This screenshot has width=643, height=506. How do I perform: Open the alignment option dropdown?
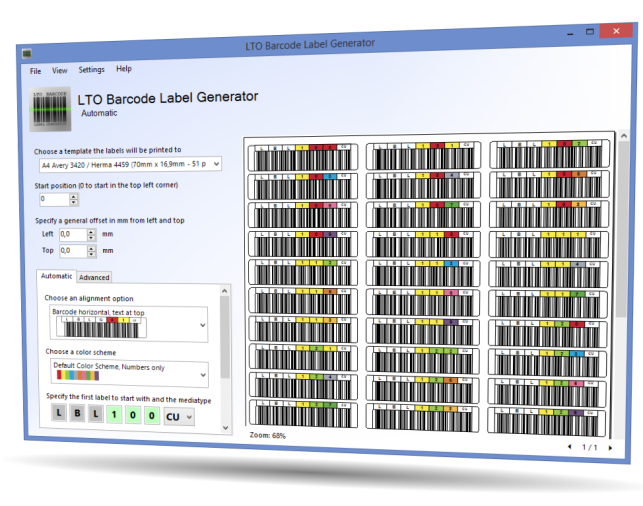tap(129, 324)
